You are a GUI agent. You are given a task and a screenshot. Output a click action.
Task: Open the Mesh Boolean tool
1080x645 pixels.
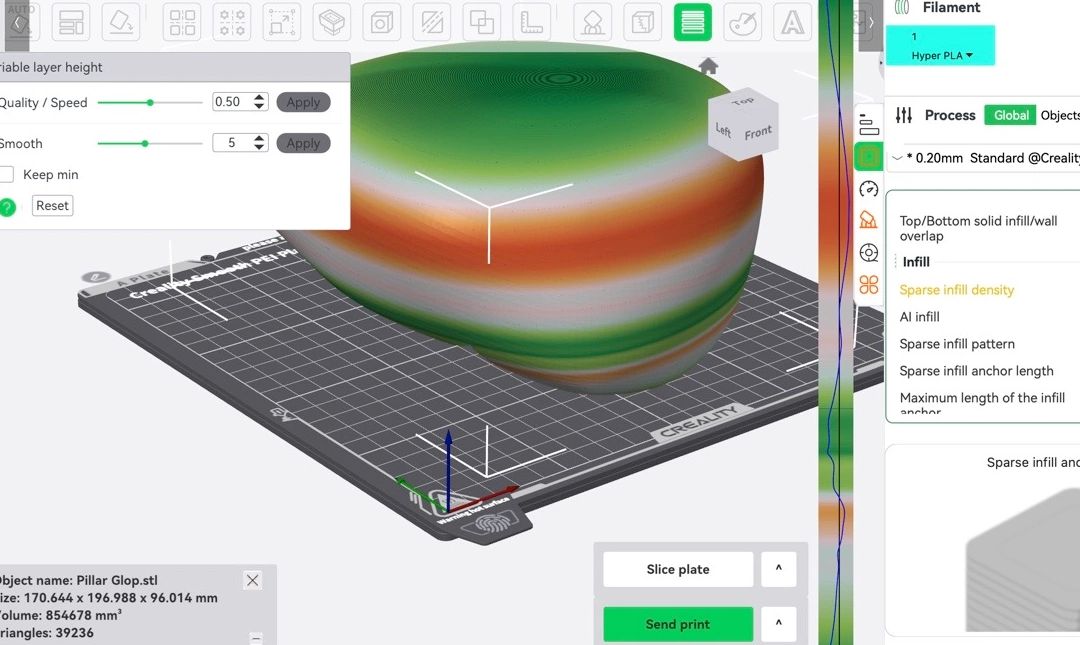(481, 23)
